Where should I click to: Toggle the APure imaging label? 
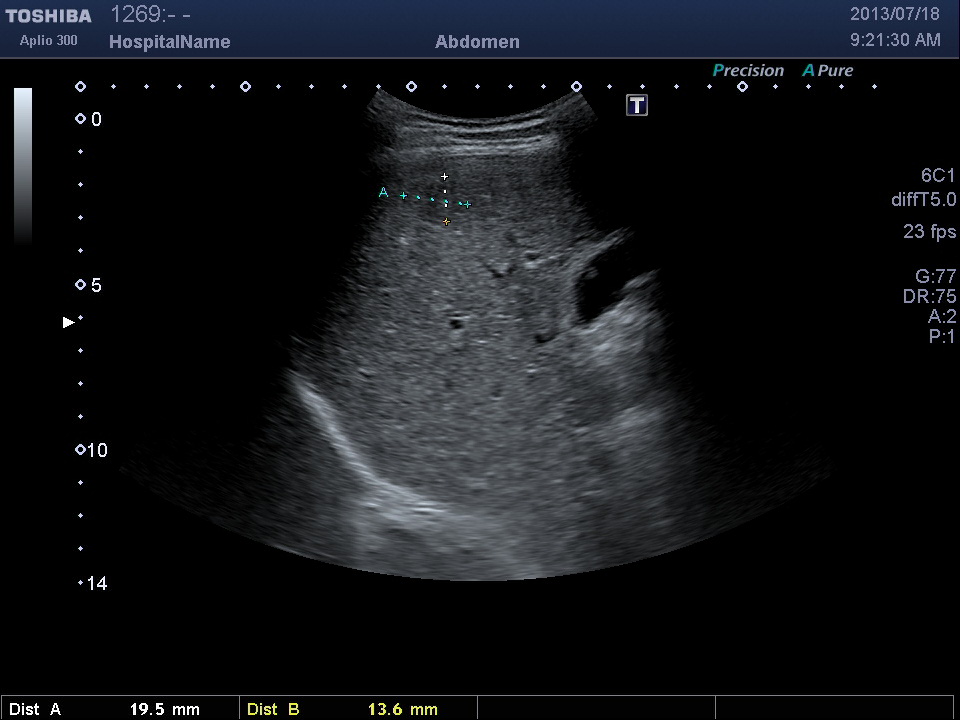828,71
